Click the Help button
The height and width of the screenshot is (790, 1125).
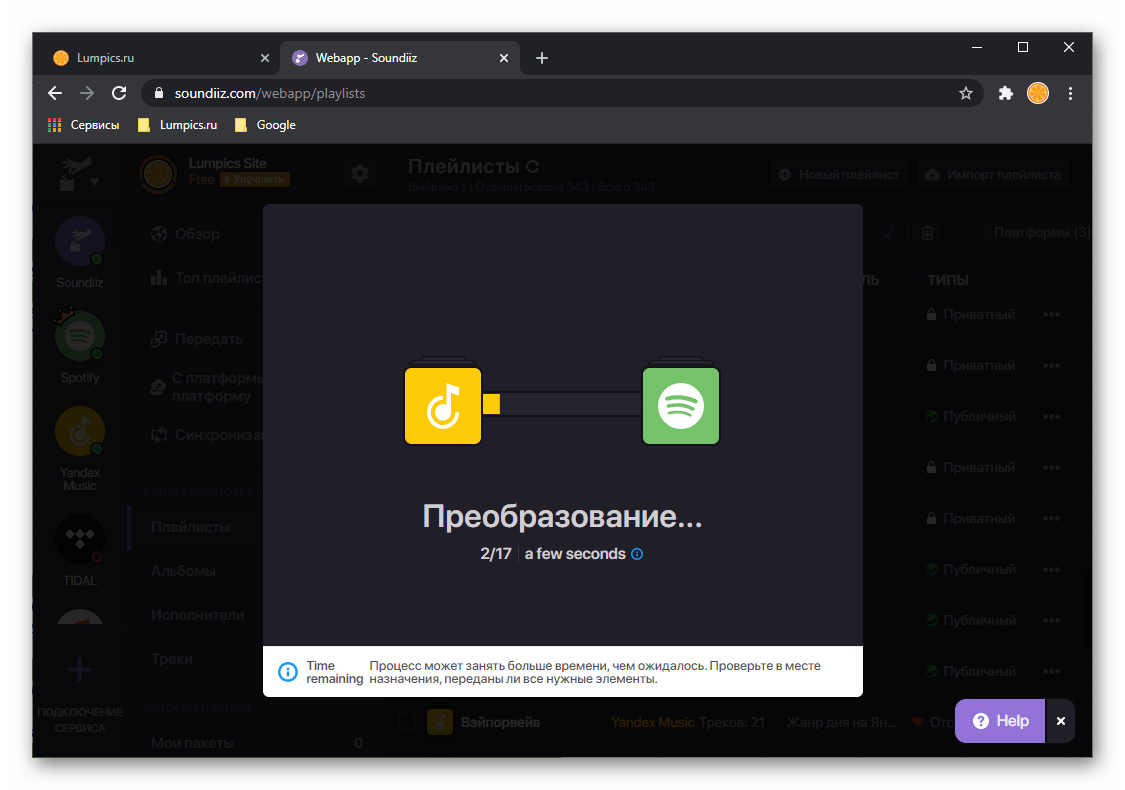[1000, 721]
